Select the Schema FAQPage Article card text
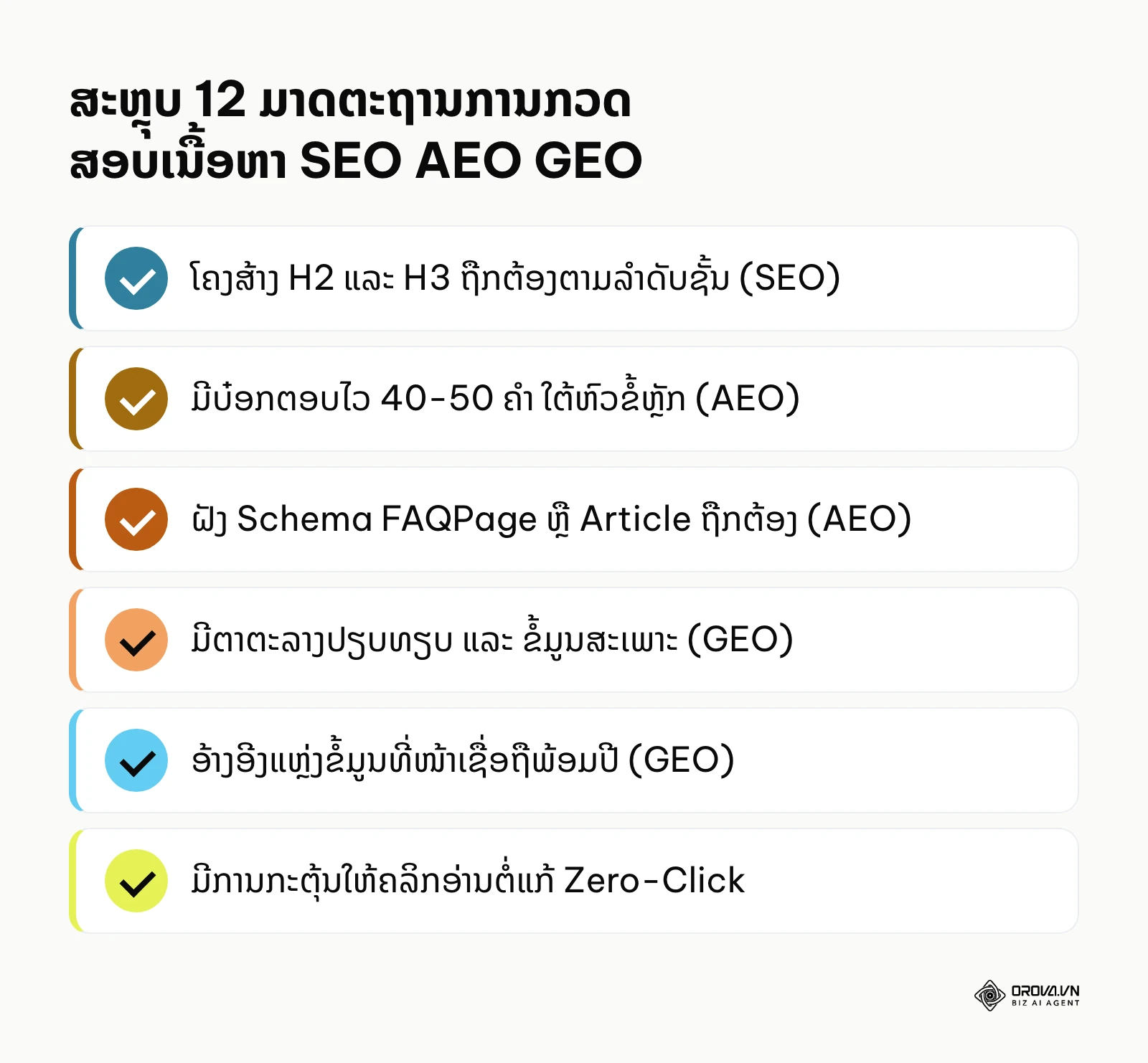Viewport: 1148px width, 1063px height. (551, 519)
